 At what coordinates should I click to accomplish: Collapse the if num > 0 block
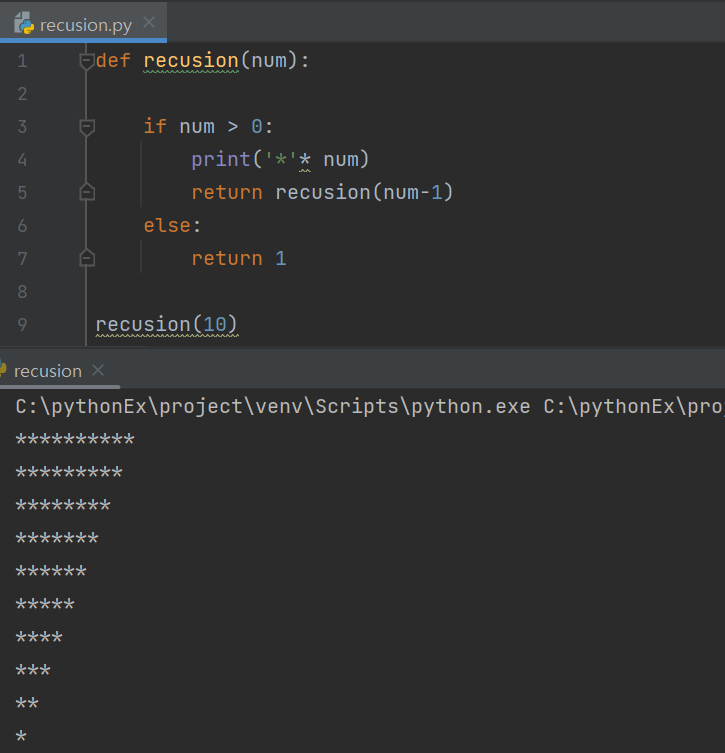tap(86, 127)
